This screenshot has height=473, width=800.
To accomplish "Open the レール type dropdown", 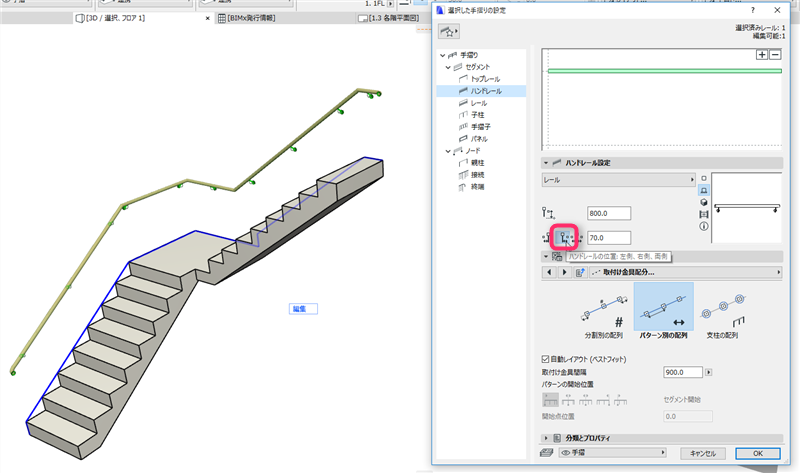I will tap(618, 180).
